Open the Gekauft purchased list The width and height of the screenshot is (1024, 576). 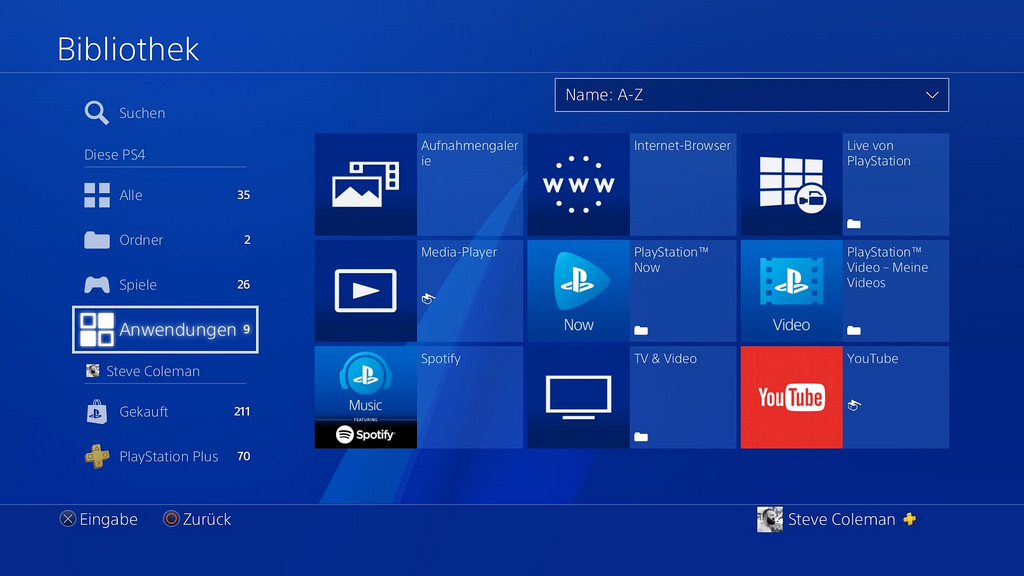(143, 411)
